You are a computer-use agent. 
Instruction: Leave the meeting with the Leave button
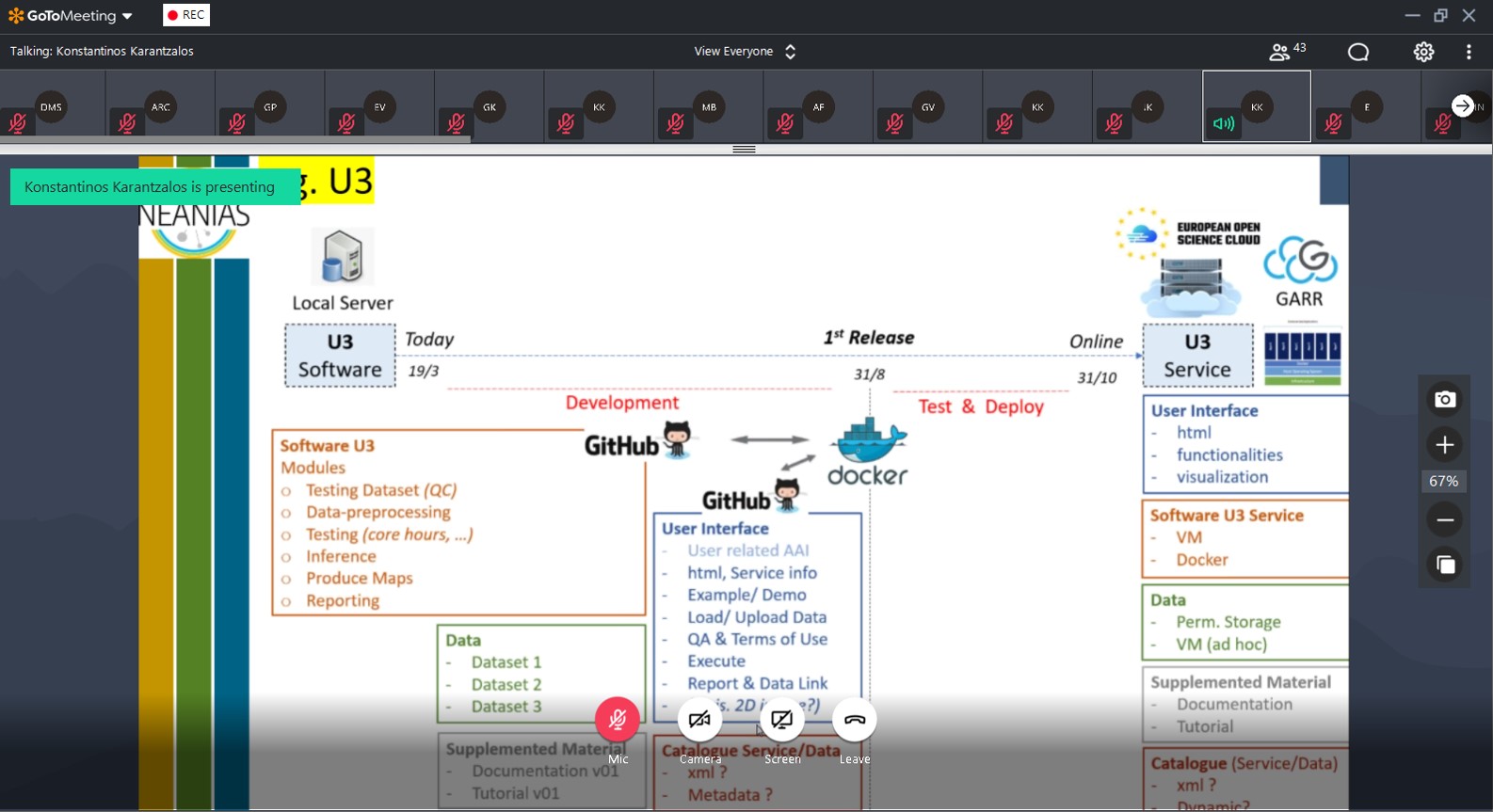(855, 720)
